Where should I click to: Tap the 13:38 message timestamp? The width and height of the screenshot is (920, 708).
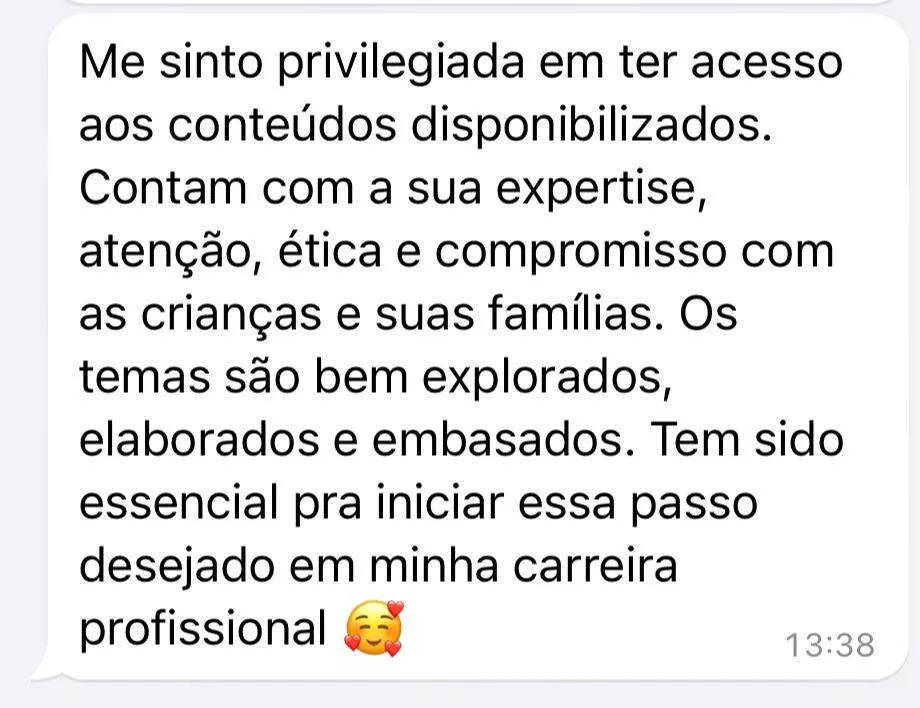click(830, 645)
